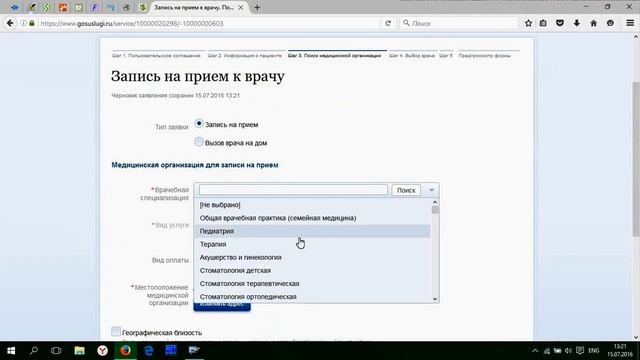Collapse the specialization dropdown arrow
640x360 pixels.
[x=431, y=190]
